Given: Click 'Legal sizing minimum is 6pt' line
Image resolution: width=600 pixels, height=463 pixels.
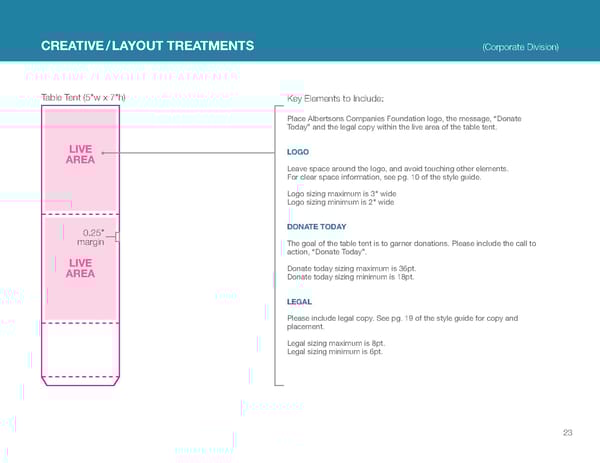Looking at the screenshot, I should coord(335,351).
